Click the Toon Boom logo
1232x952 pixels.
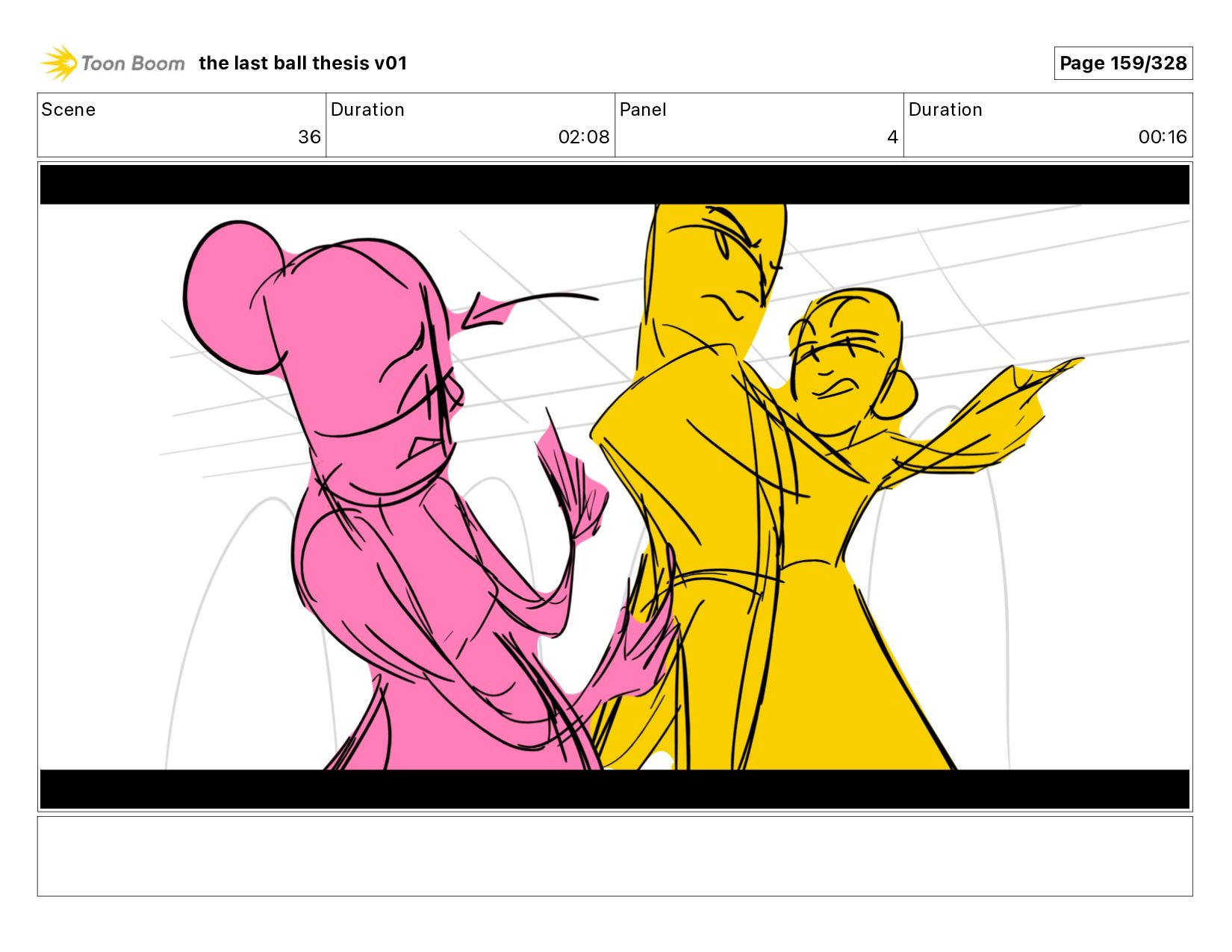coord(112,63)
